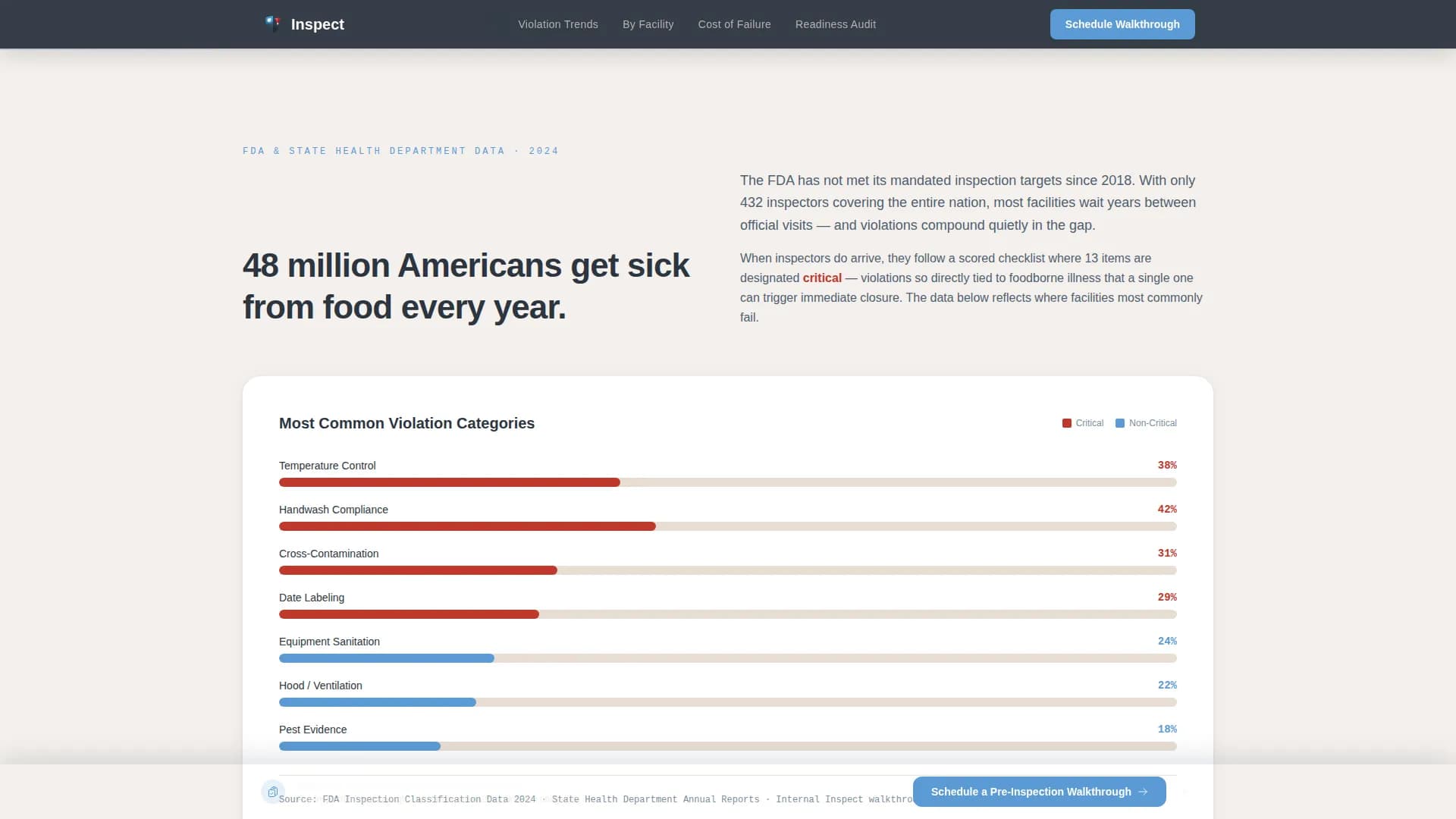
Task: Toggle the Critical series in the chart legend
Action: (1083, 422)
